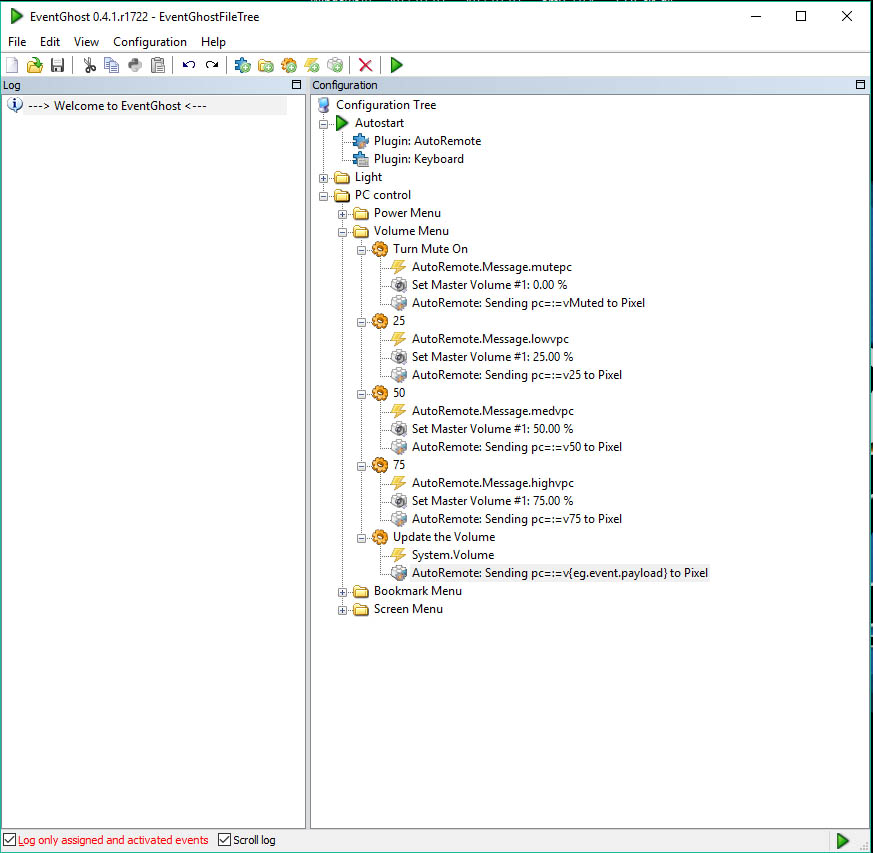Redo the last undone change

coord(212,65)
